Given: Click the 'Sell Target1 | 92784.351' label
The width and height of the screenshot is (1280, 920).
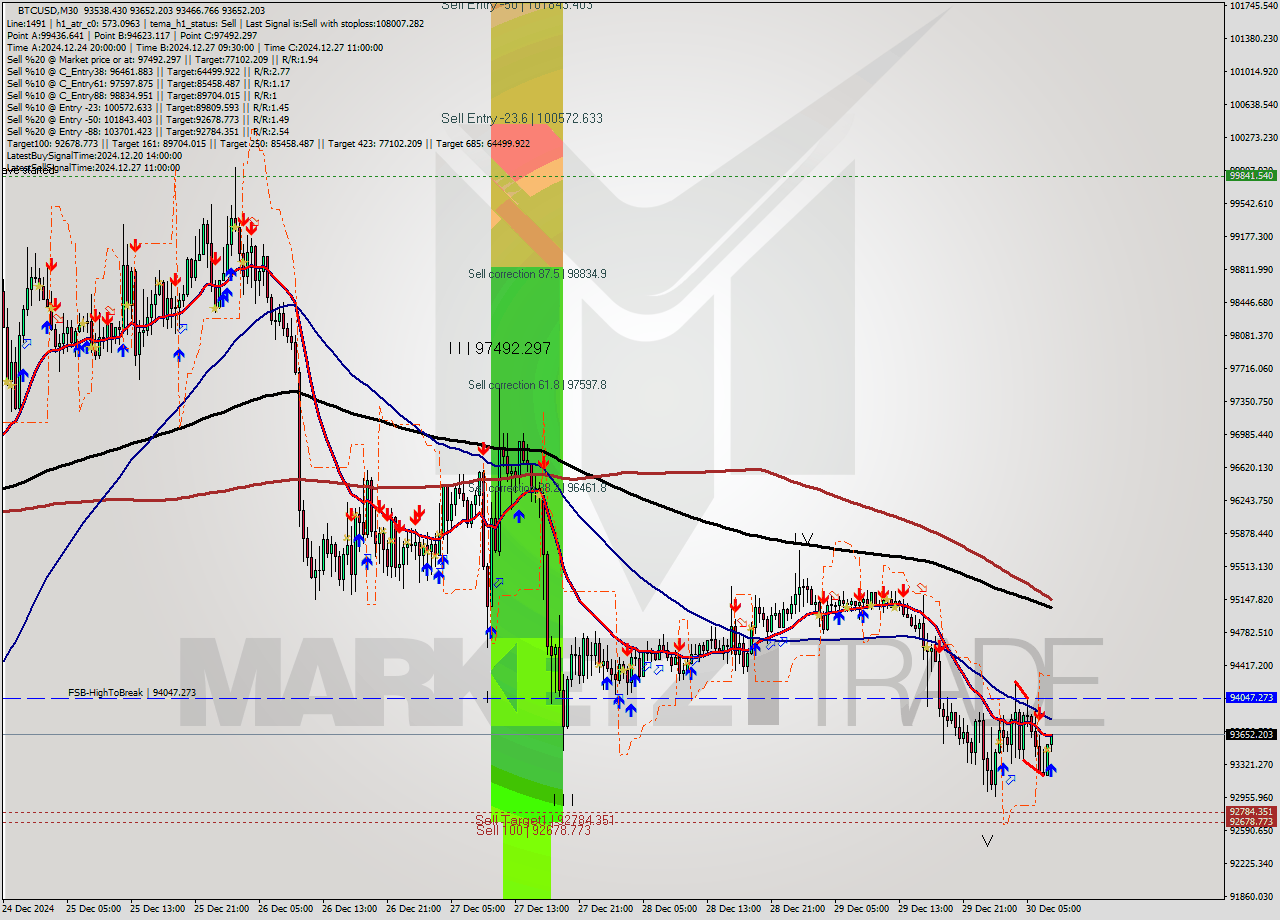Looking at the screenshot, I should tap(545, 820).
